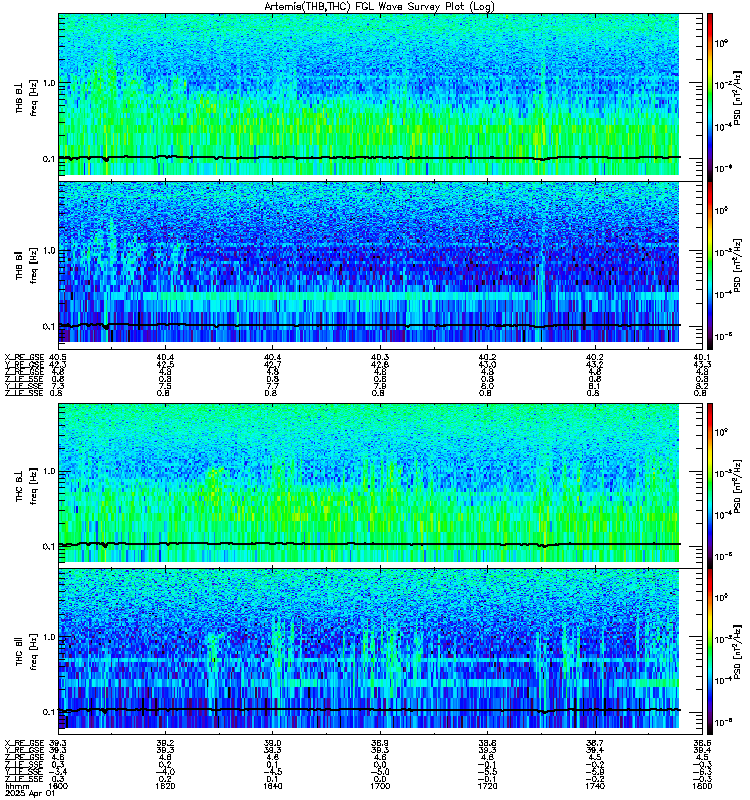Click the '2025 Apr 01' date label

point(28,793)
